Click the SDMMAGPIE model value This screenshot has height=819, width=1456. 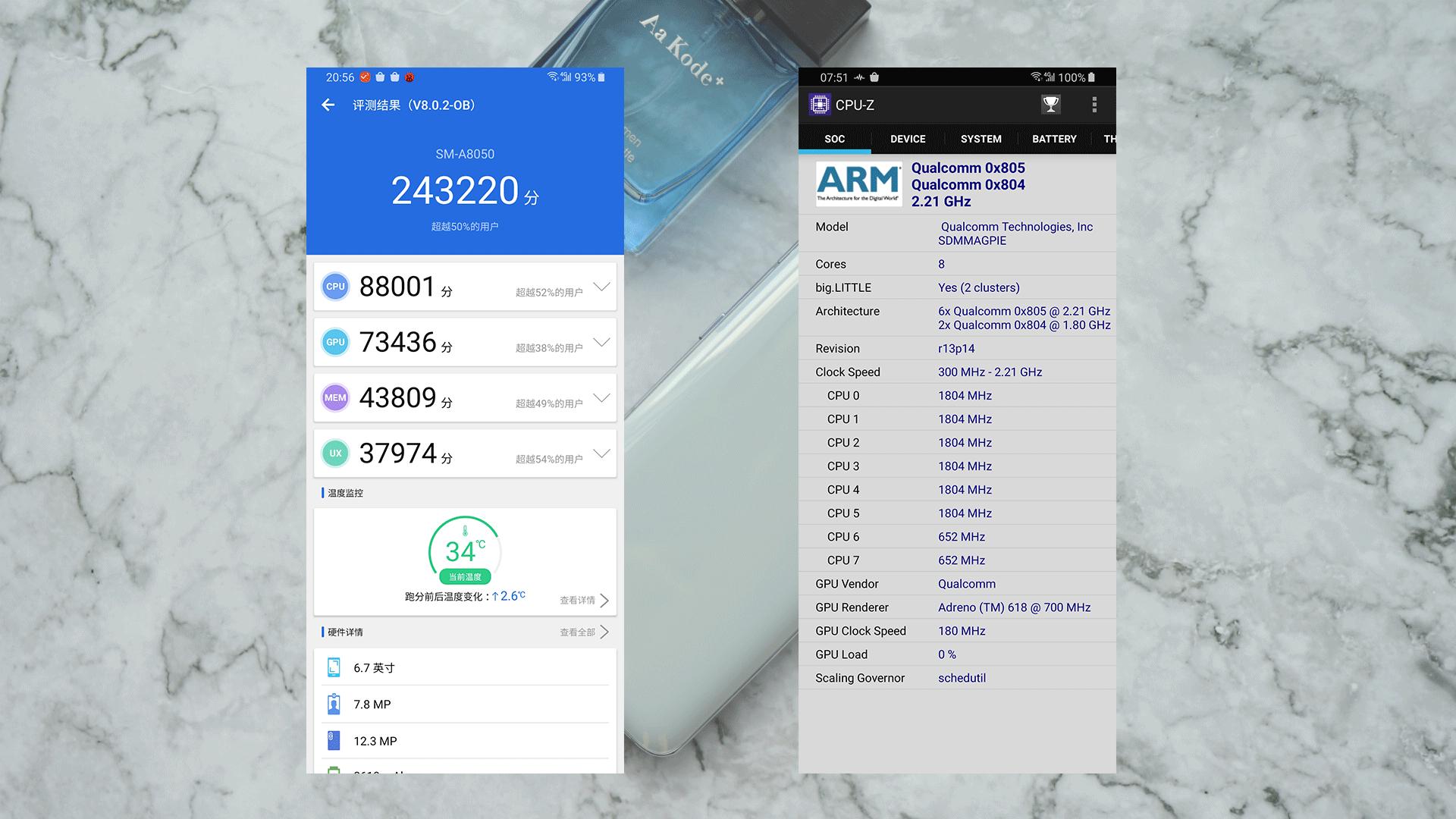(972, 241)
